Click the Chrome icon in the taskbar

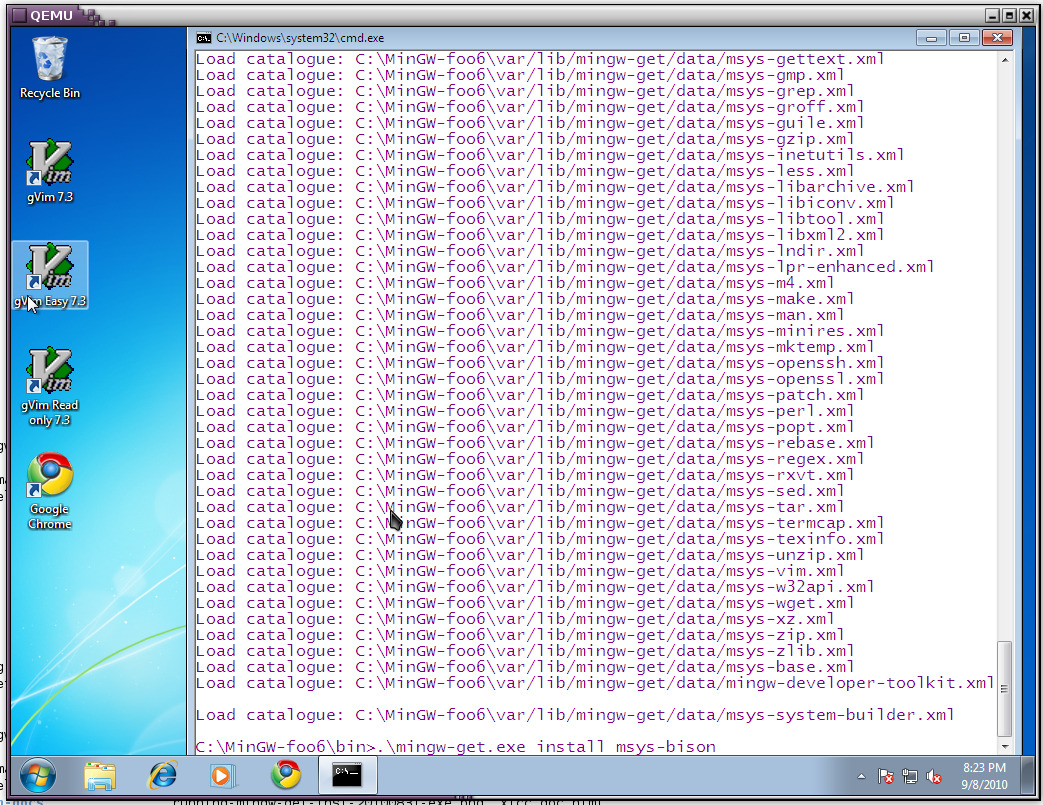click(x=285, y=775)
